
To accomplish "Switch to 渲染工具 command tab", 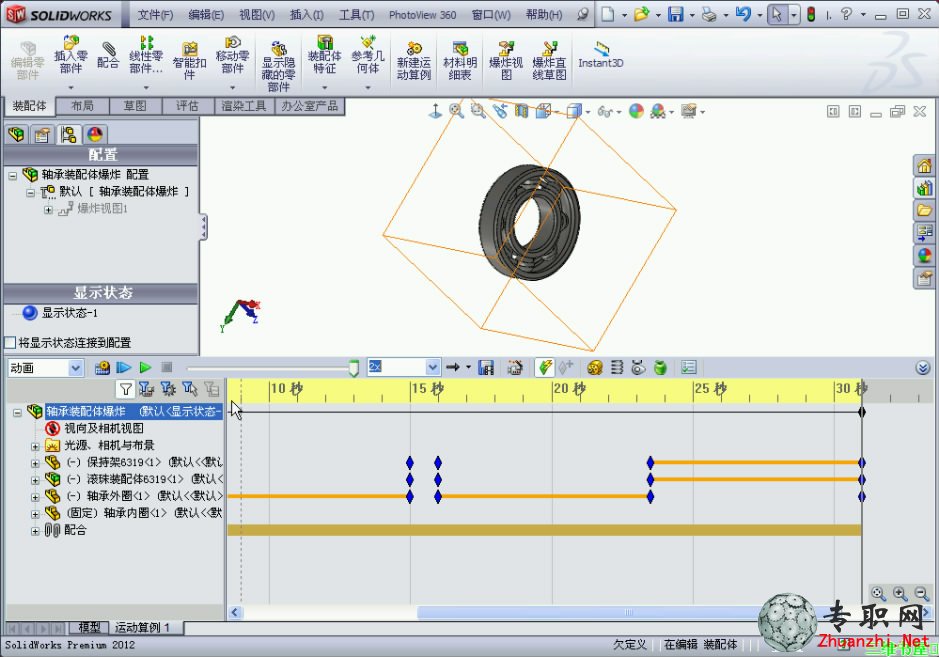I will coord(244,106).
